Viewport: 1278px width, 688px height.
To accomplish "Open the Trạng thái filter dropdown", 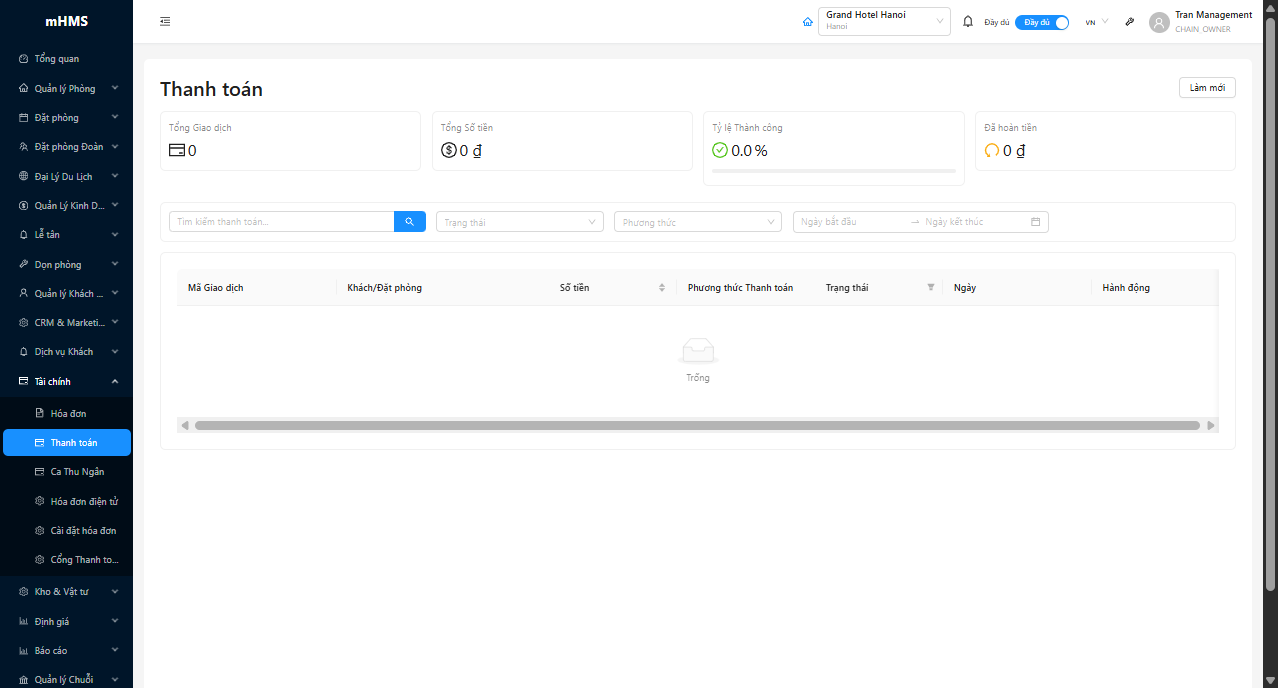I will point(519,222).
